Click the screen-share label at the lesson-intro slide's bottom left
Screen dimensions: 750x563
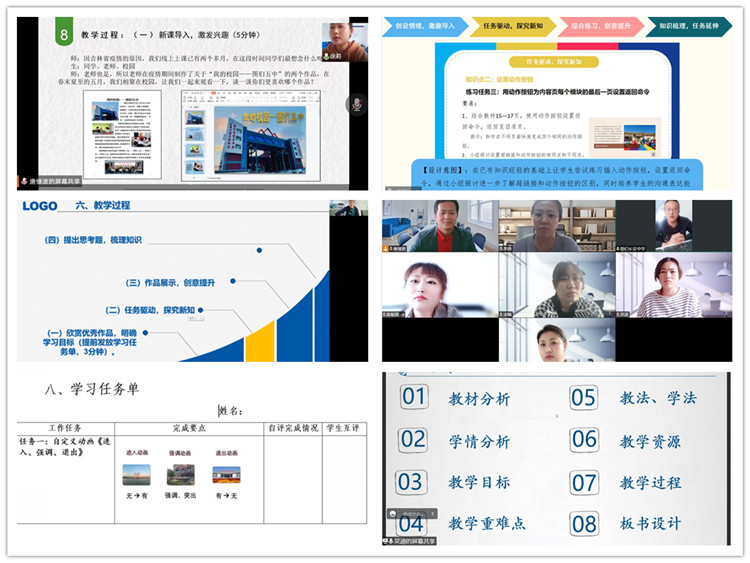(50, 181)
